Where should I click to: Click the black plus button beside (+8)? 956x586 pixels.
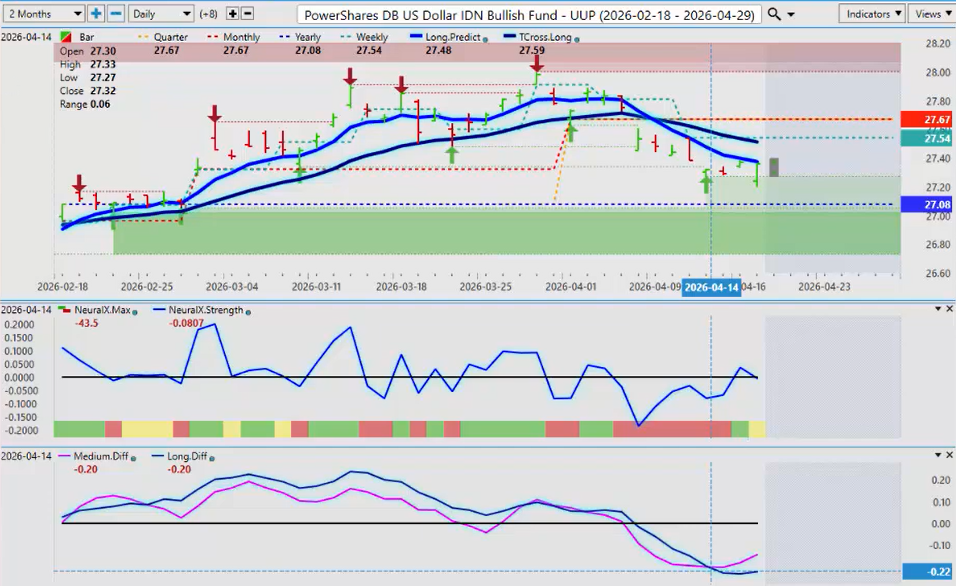tap(232, 14)
